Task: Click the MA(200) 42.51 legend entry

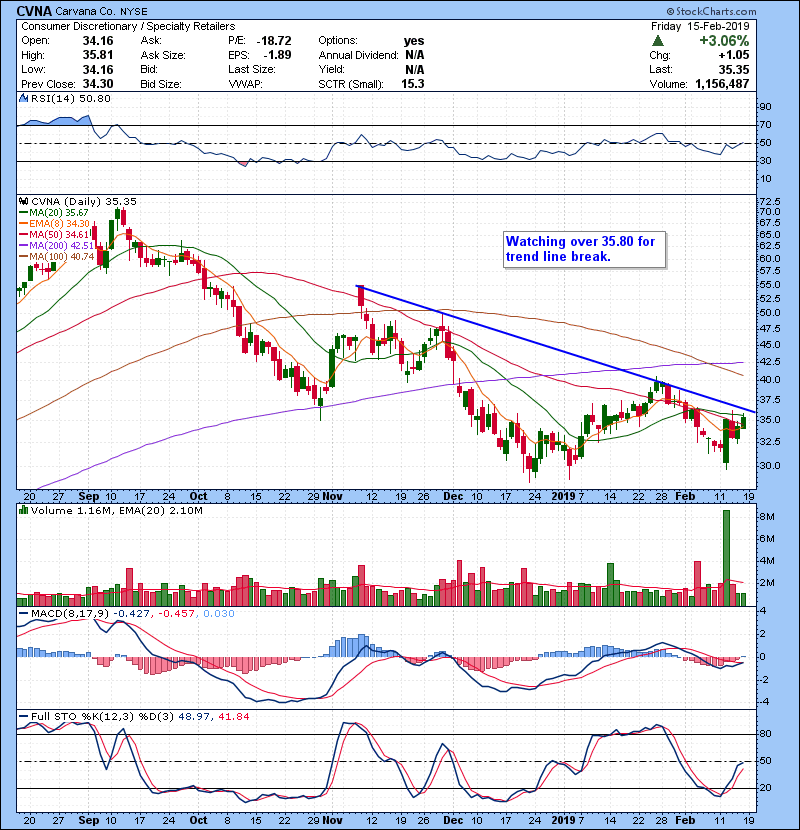Action: 57,245
